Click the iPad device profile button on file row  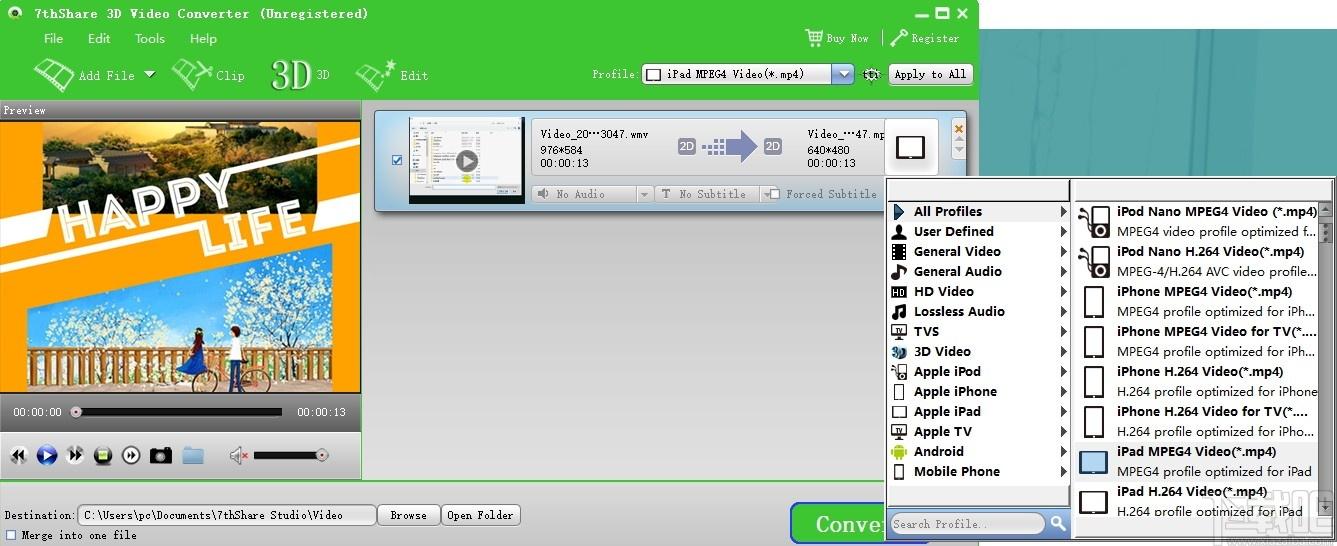[x=911, y=147]
